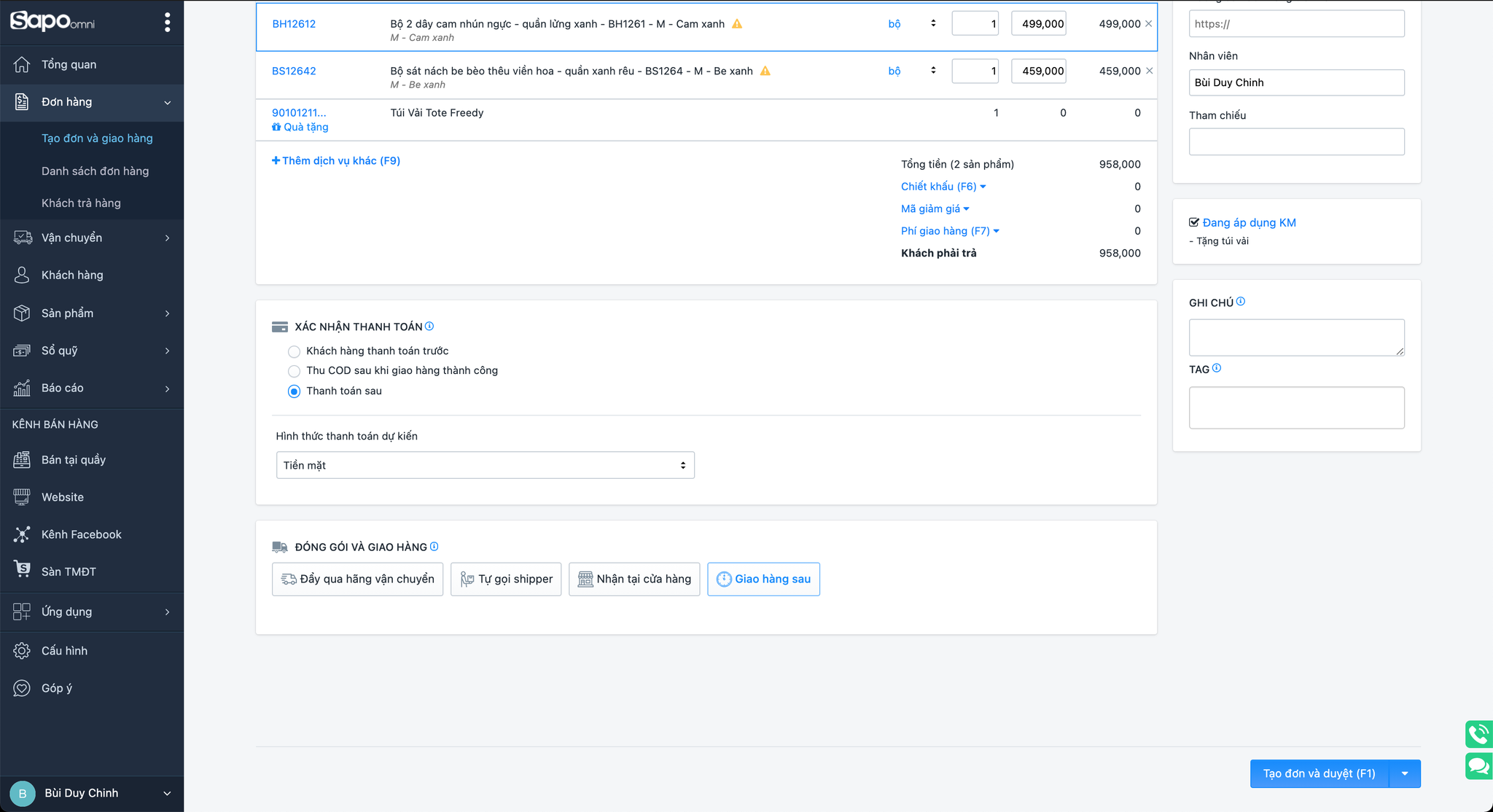1493x812 pixels.
Task: Open Cấu hình settings gear icon
Action: [x=22, y=650]
